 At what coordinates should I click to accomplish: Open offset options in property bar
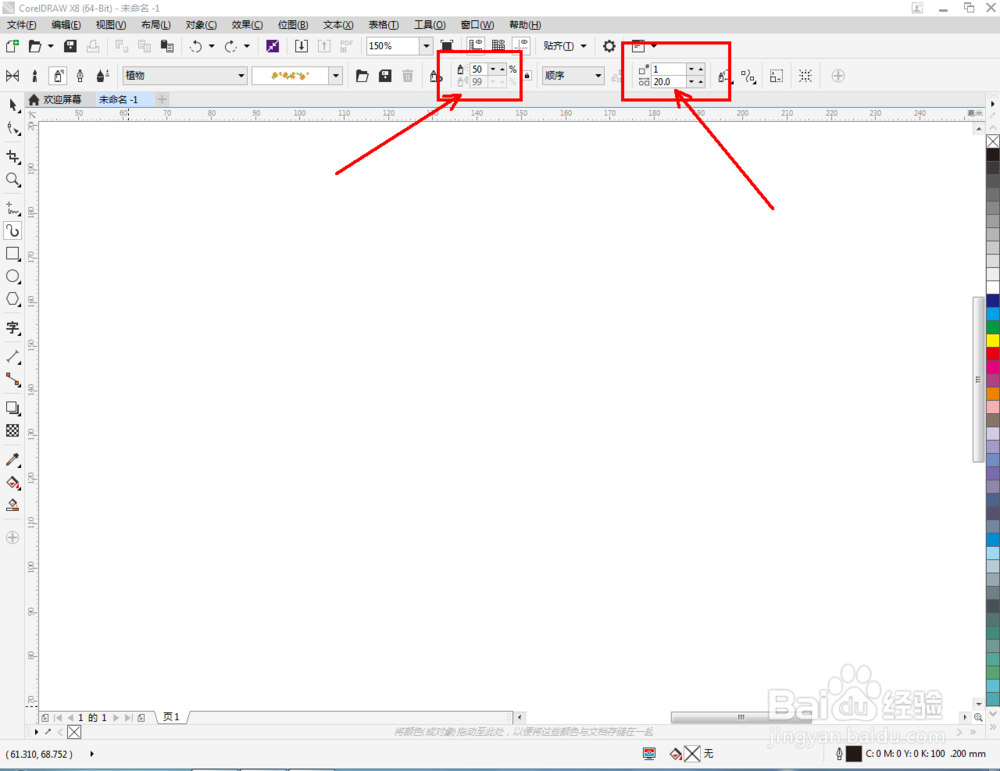(x=749, y=77)
